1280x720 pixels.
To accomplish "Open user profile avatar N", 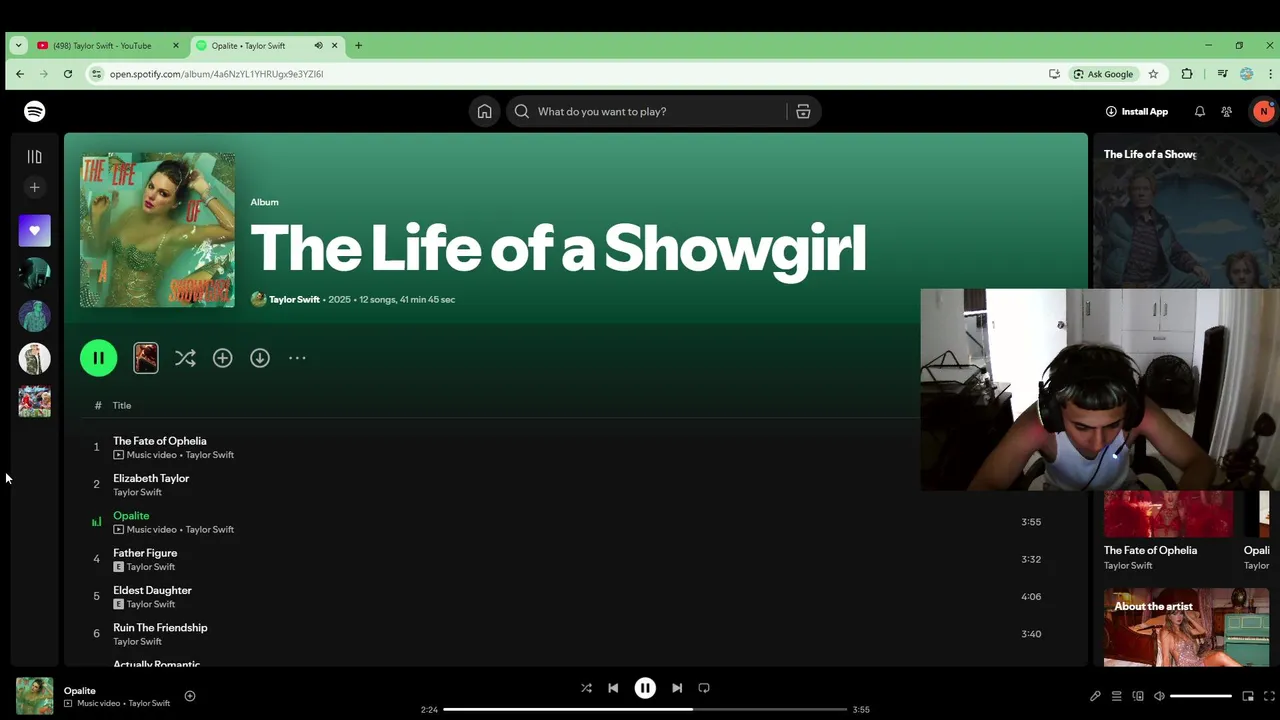I will [x=1264, y=111].
